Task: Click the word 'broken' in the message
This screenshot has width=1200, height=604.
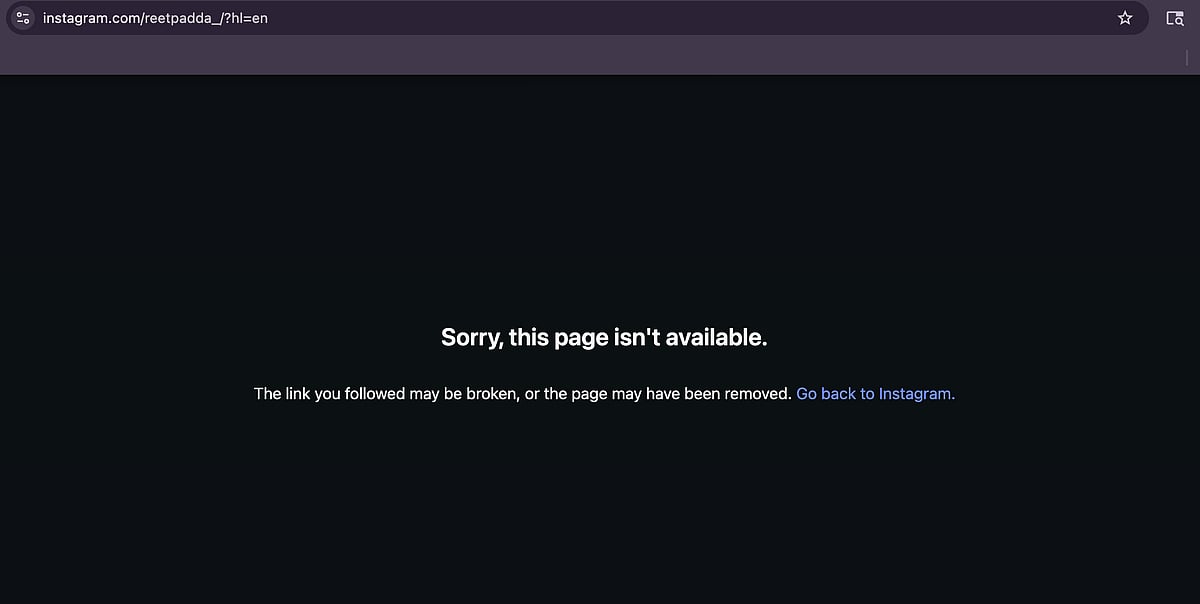Action: (490, 394)
